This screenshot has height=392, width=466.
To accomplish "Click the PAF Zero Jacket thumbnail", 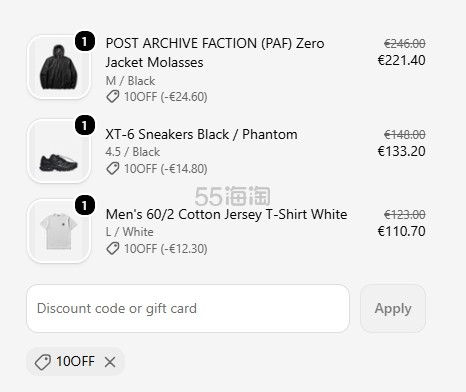I will click(x=59, y=67).
